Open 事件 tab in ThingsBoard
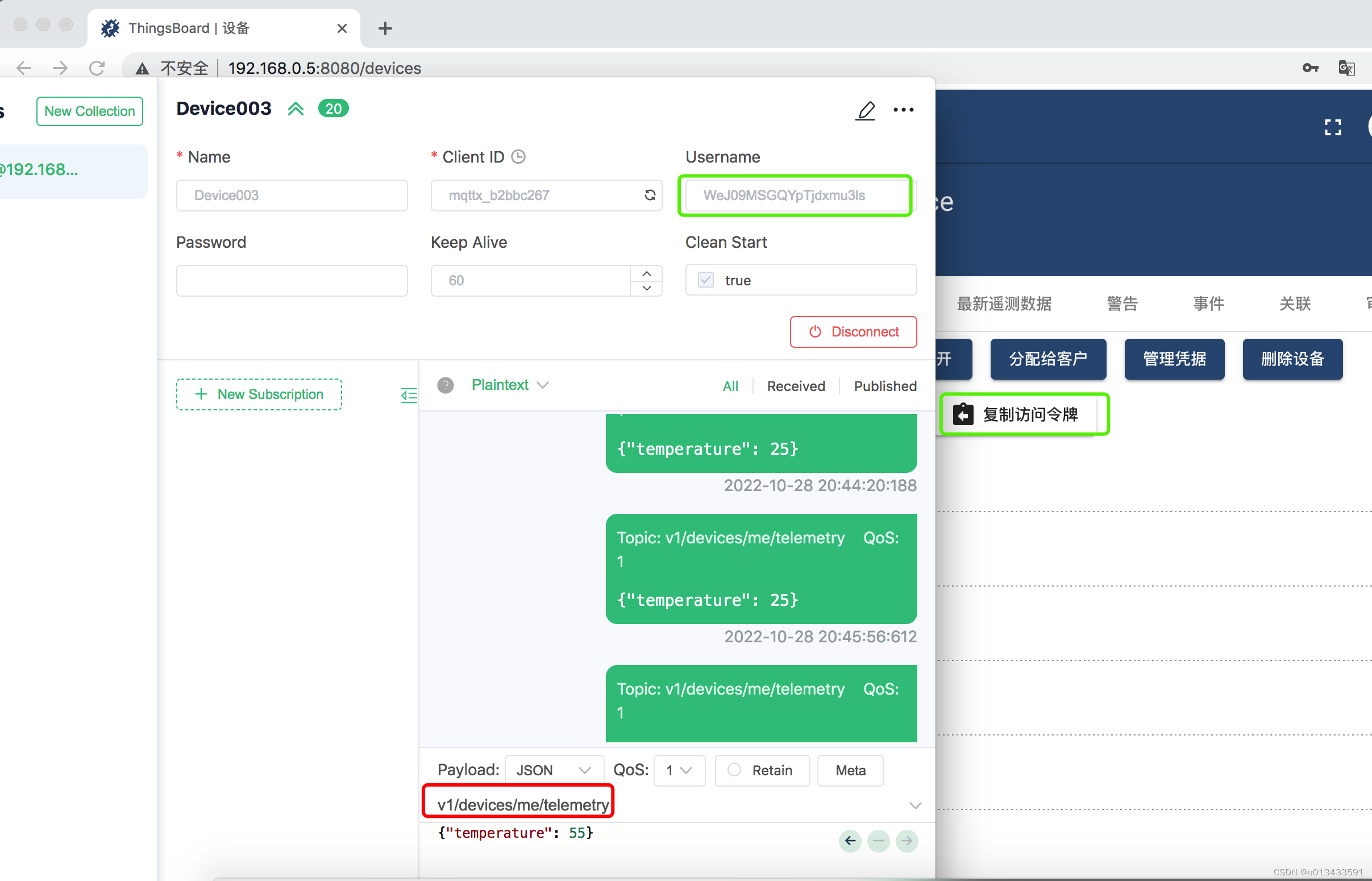Viewport: 1372px width, 881px height. (1208, 304)
